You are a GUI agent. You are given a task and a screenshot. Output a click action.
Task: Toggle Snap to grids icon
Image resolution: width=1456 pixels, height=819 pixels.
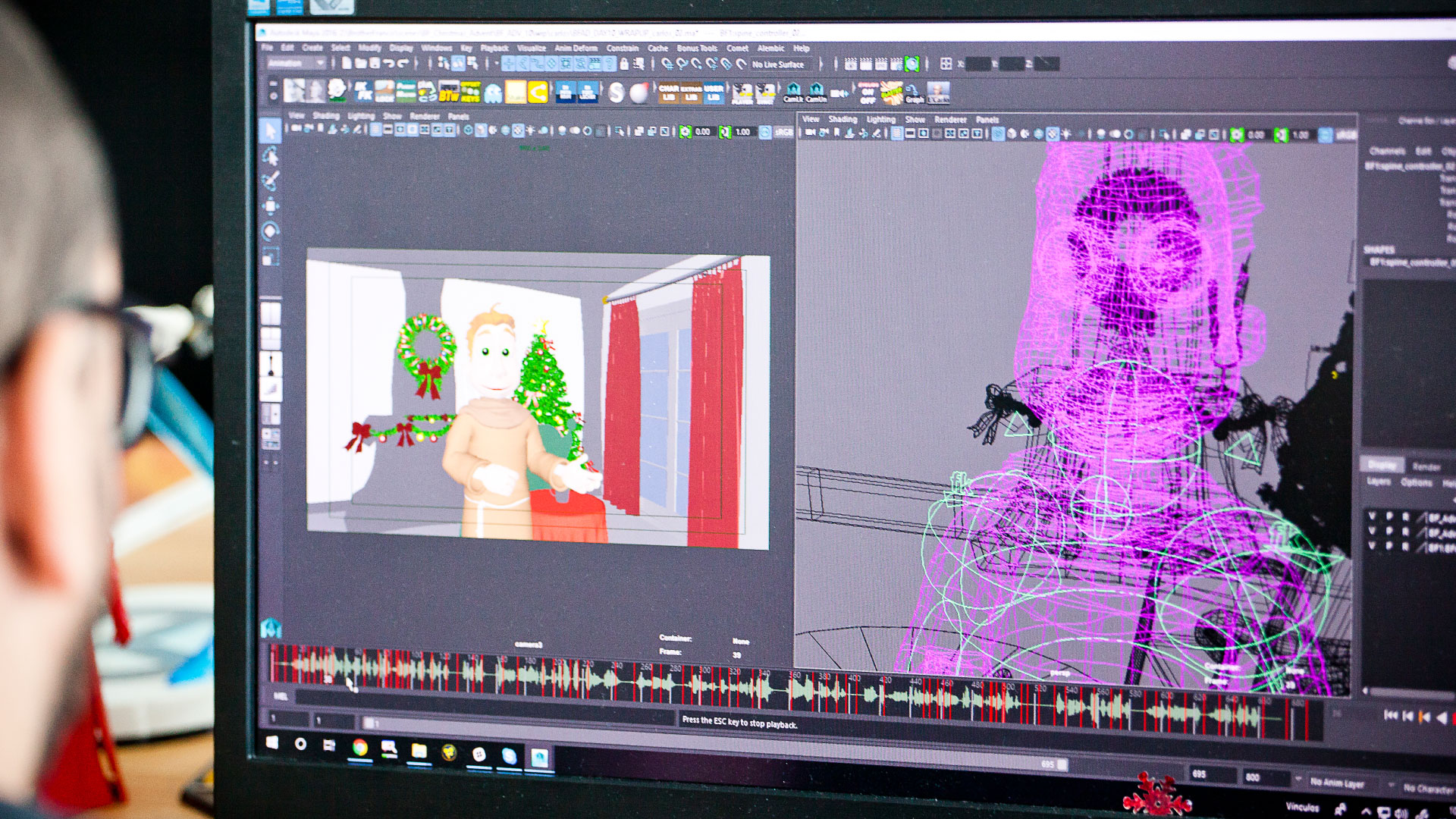[x=667, y=64]
